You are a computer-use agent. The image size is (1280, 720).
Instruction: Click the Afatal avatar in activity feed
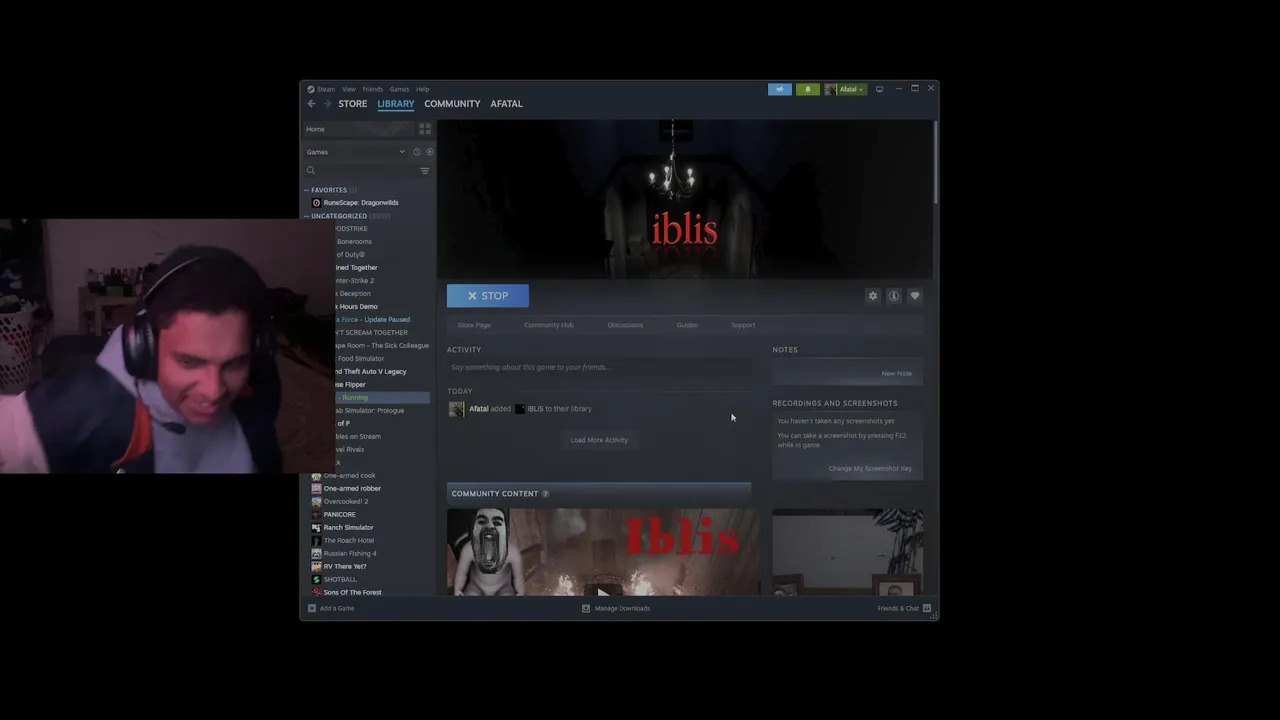[x=457, y=409]
